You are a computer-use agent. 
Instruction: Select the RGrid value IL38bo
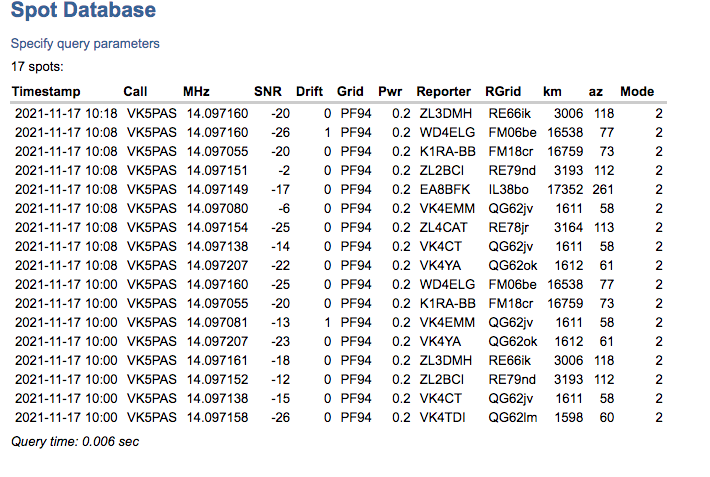pyautogui.click(x=508, y=187)
